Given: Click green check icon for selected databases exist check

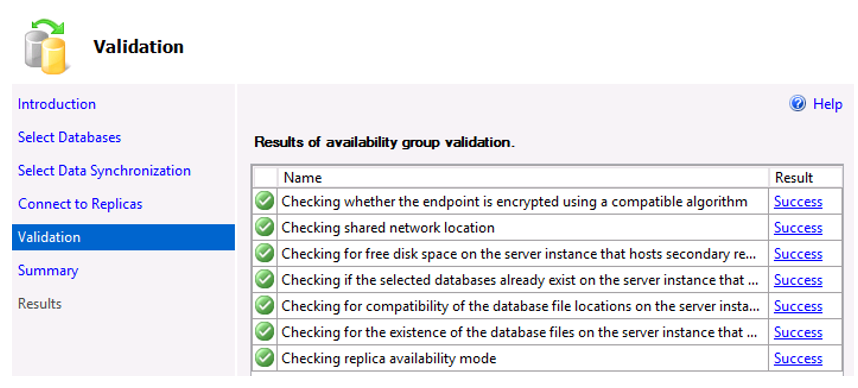Looking at the screenshot, I should [264, 280].
